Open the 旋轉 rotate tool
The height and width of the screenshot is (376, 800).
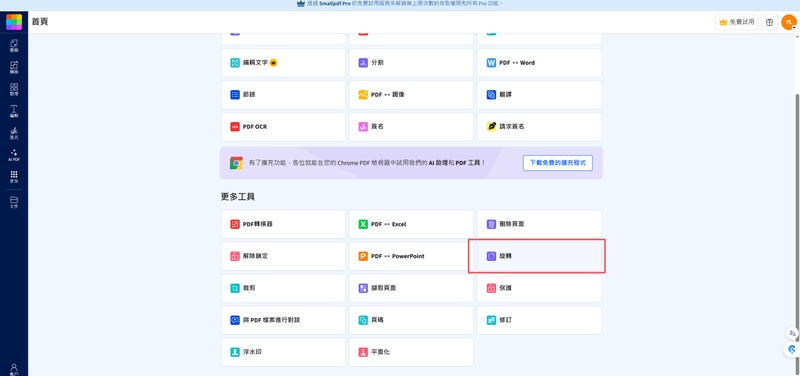[539, 256]
